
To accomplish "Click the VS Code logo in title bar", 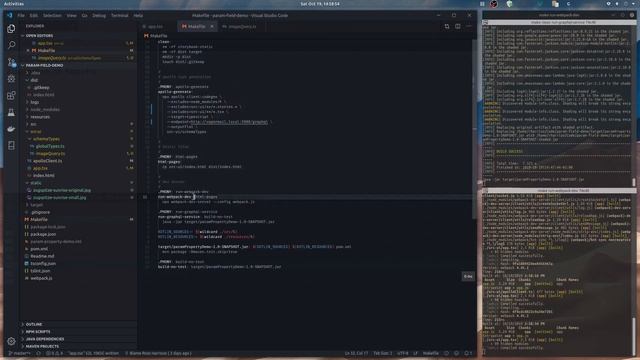I will coord(10,16).
